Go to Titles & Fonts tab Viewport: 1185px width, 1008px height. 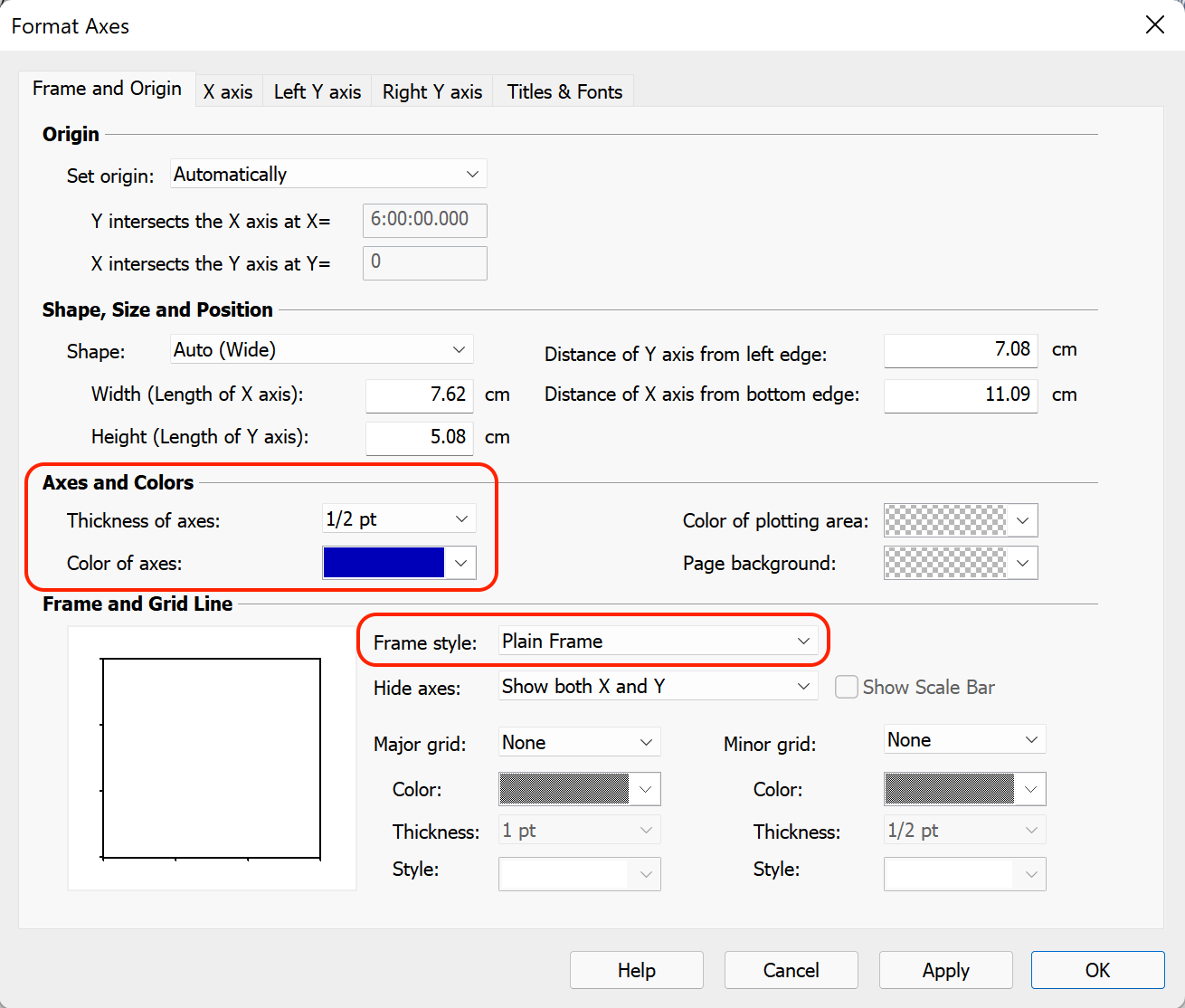(x=564, y=91)
